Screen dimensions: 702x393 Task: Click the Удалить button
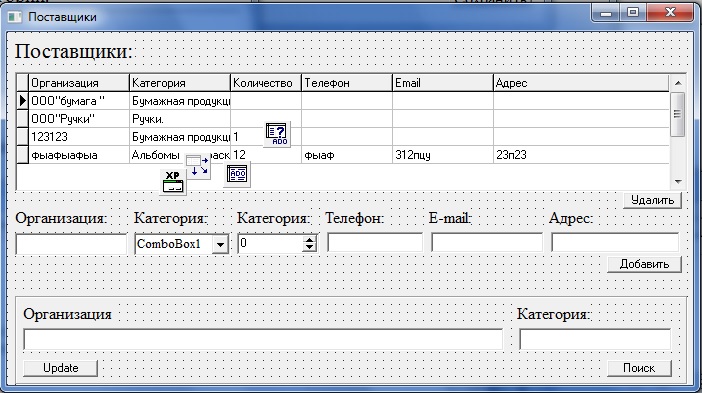click(652, 200)
